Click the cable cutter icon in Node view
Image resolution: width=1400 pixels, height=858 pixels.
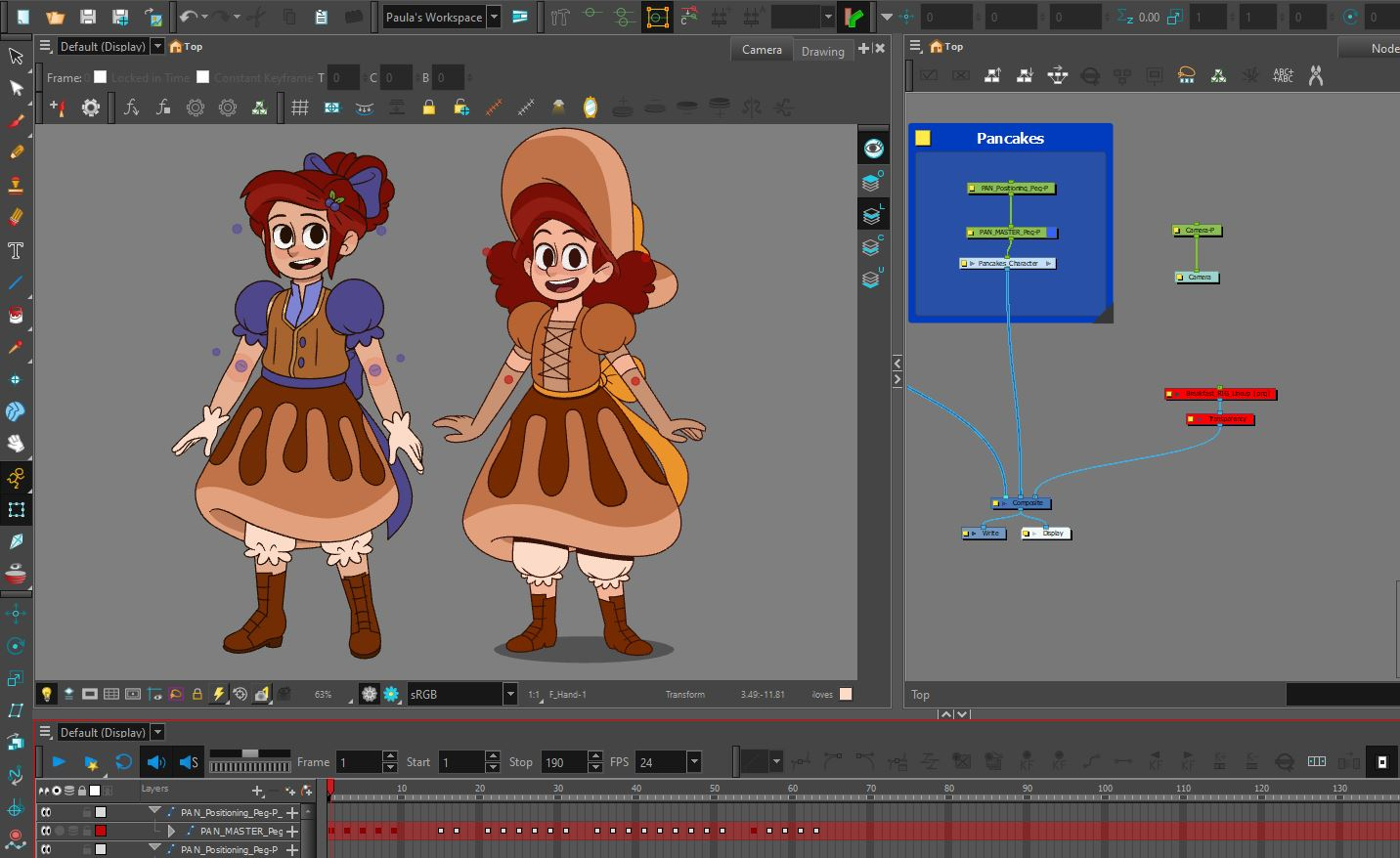(1315, 75)
